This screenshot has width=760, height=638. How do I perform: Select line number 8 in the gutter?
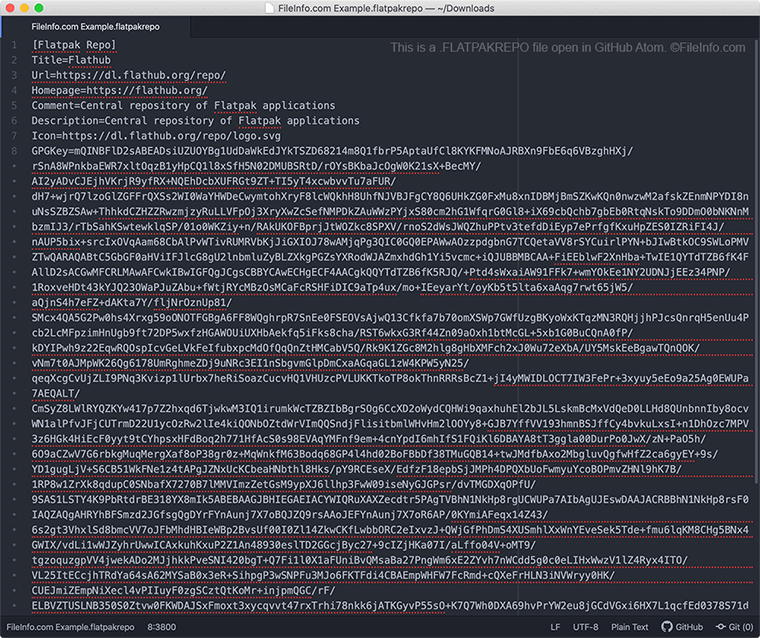pyautogui.click(x=13, y=150)
